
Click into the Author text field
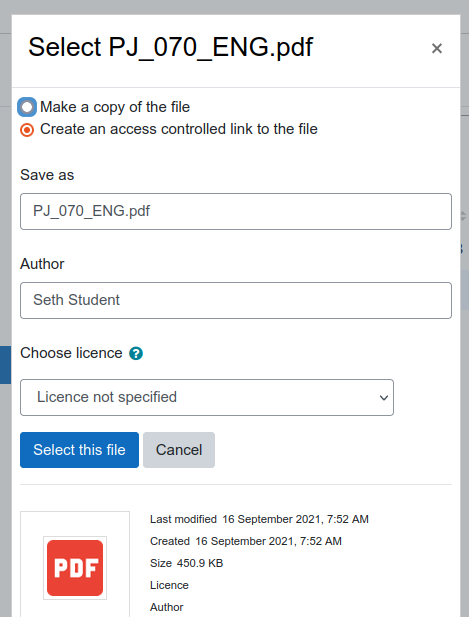pyautogui.click(x=236, y=300)
